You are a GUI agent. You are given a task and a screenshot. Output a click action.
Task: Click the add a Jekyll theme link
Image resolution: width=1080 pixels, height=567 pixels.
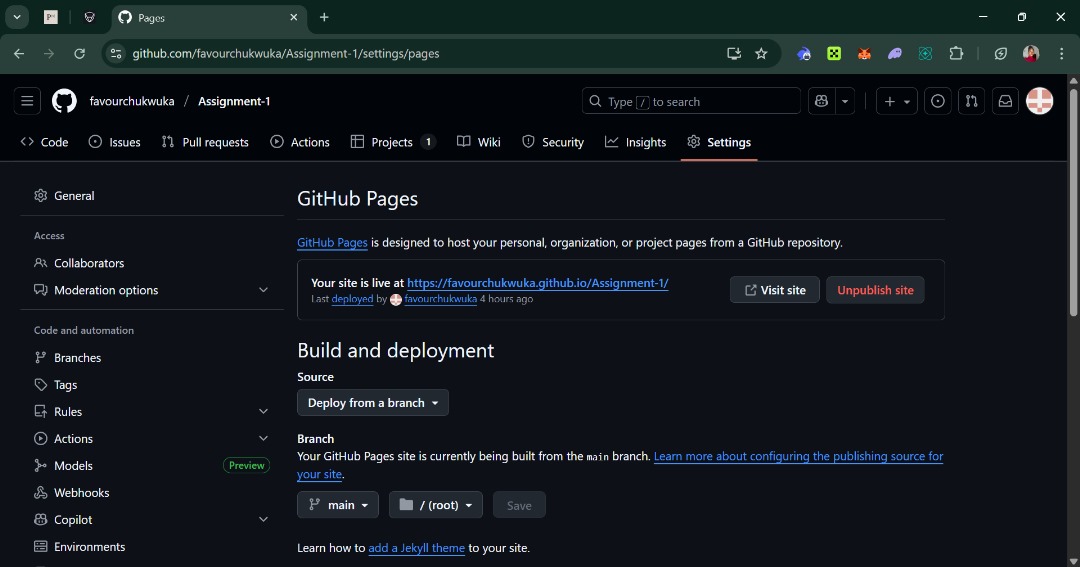(x=416, y=548)
